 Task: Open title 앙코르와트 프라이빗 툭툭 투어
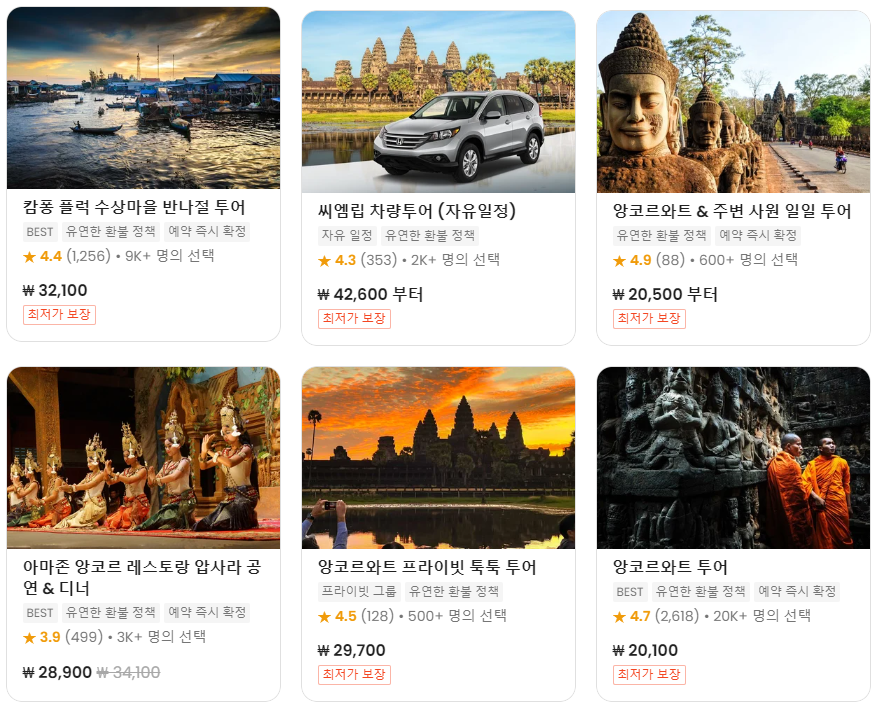click(427, 567)
